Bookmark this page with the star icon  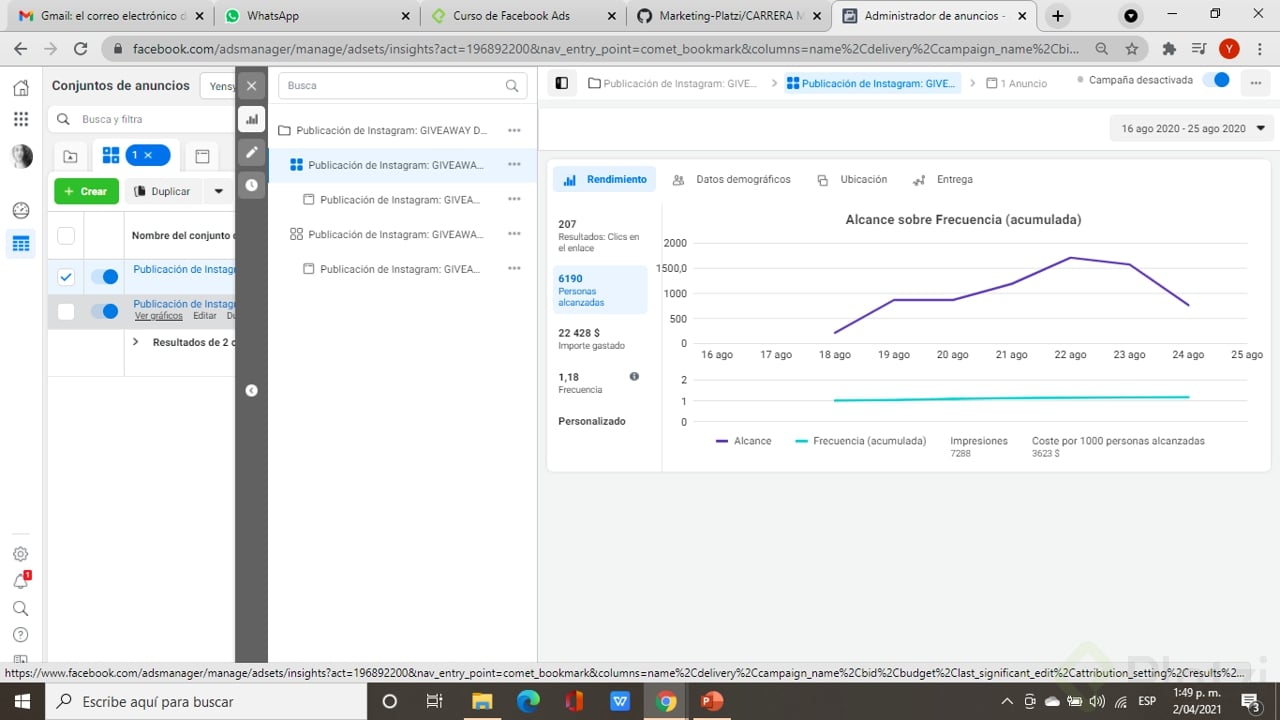pos(1132,48)
